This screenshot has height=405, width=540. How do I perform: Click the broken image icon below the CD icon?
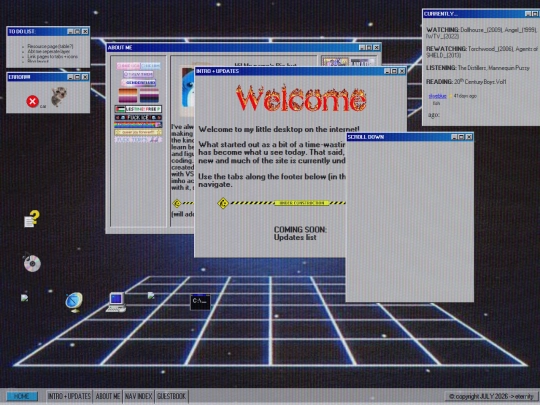pyautogui.click(x=24, y=298)
